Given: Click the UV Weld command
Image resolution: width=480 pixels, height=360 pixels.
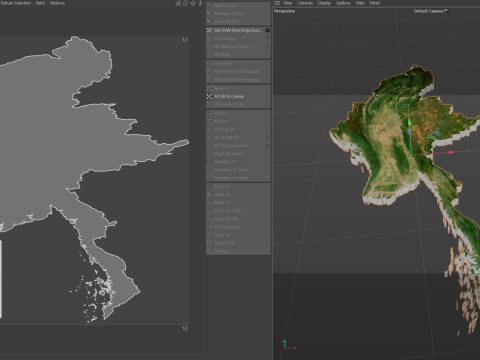Looking at the screenshot, I should point(238,54).
